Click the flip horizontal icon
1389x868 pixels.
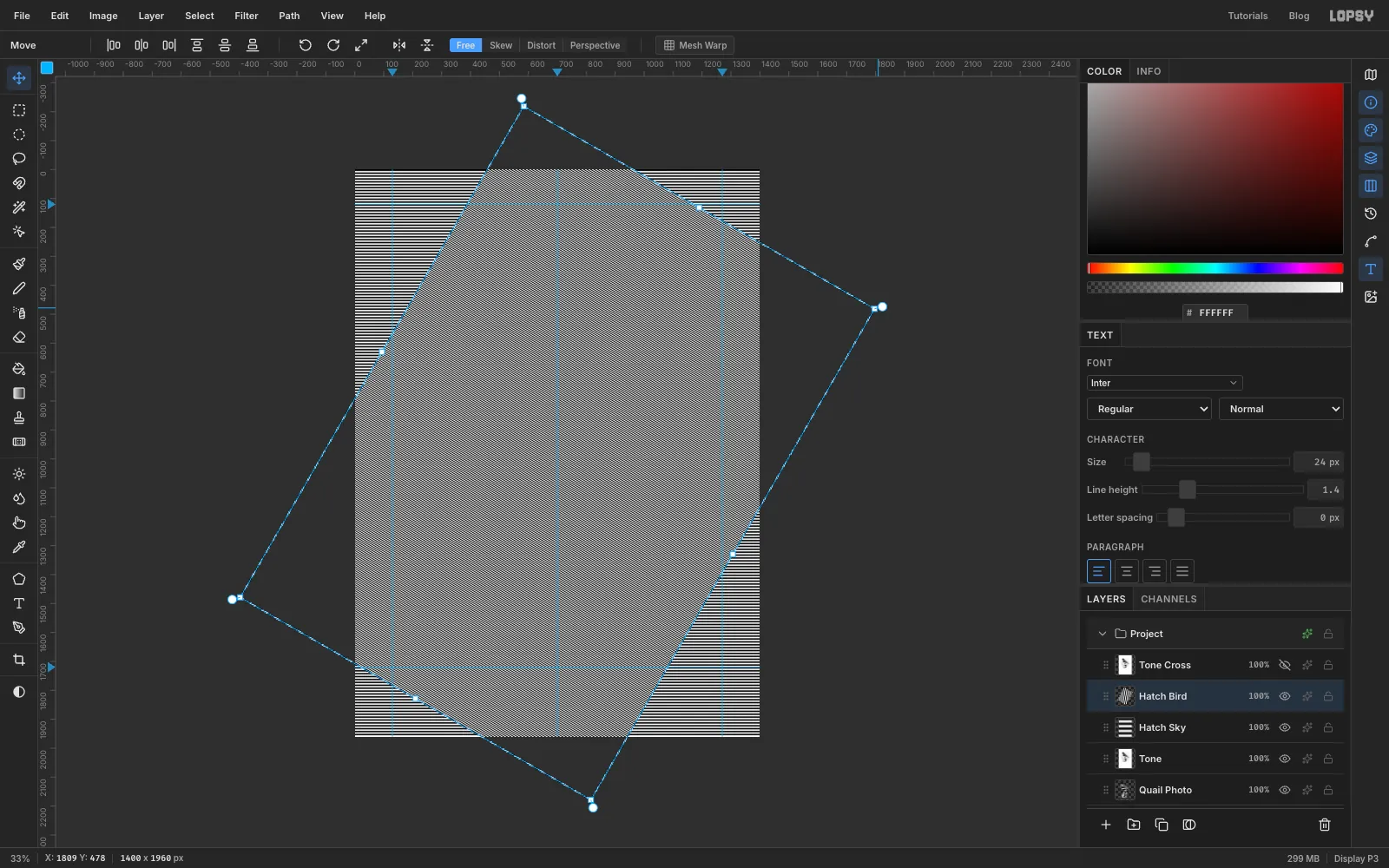(x=399, y=45)
